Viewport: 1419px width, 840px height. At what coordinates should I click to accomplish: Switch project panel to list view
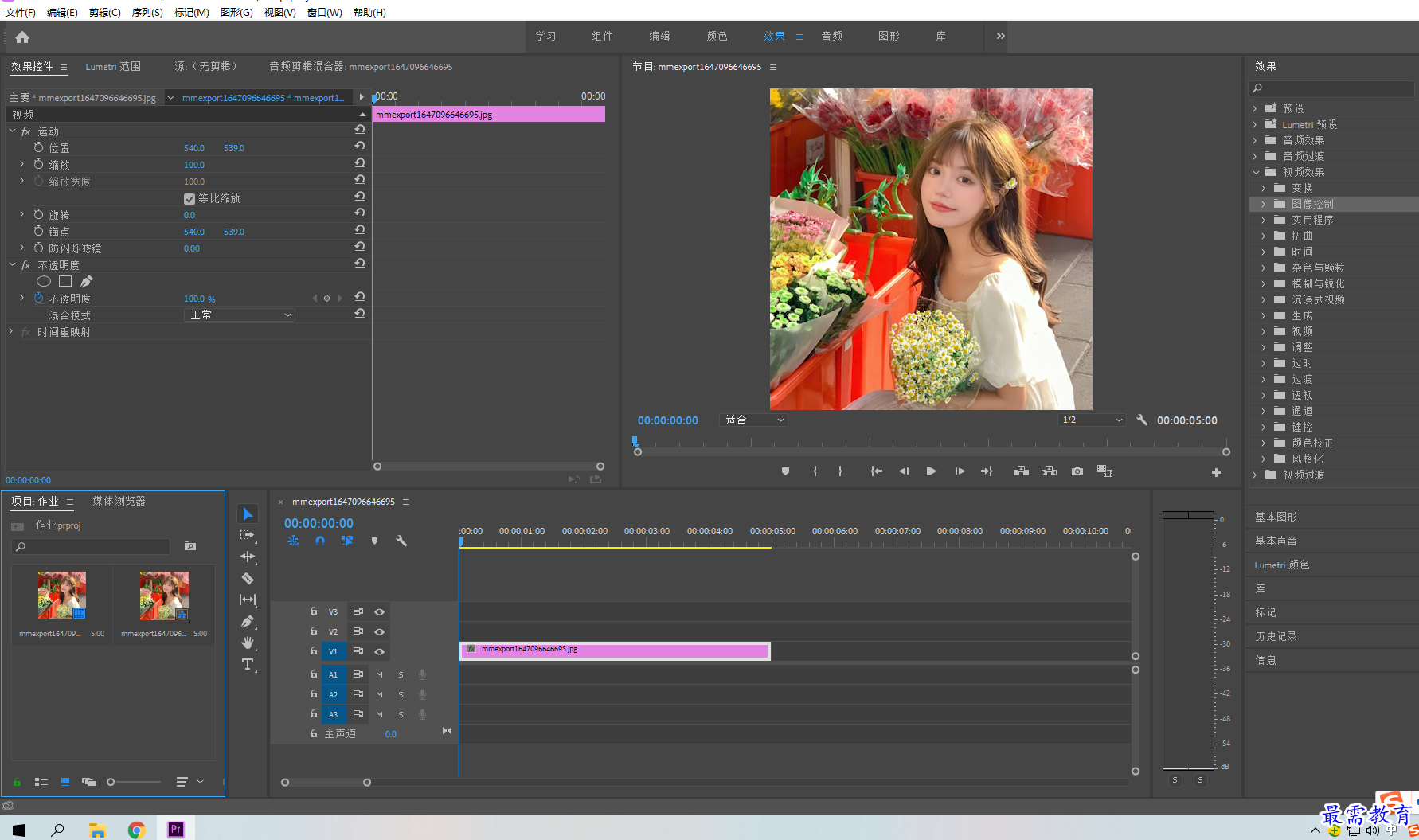pyautogui.click(x=41, y=782)
